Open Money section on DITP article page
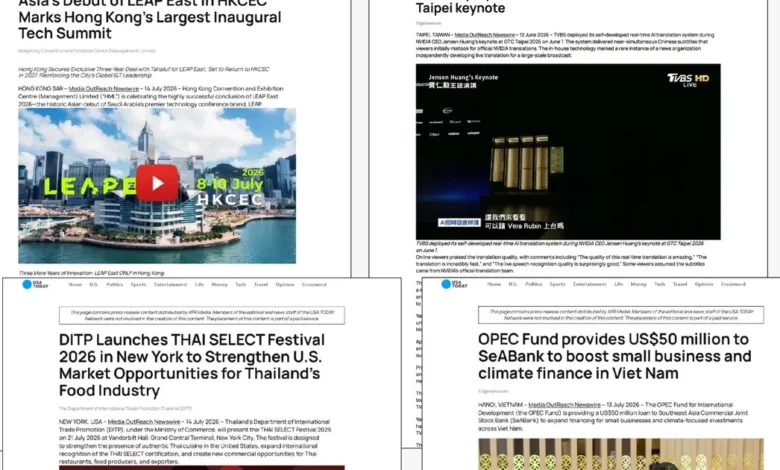This screenshot has height=470, width=780. (x=219, y=284)
